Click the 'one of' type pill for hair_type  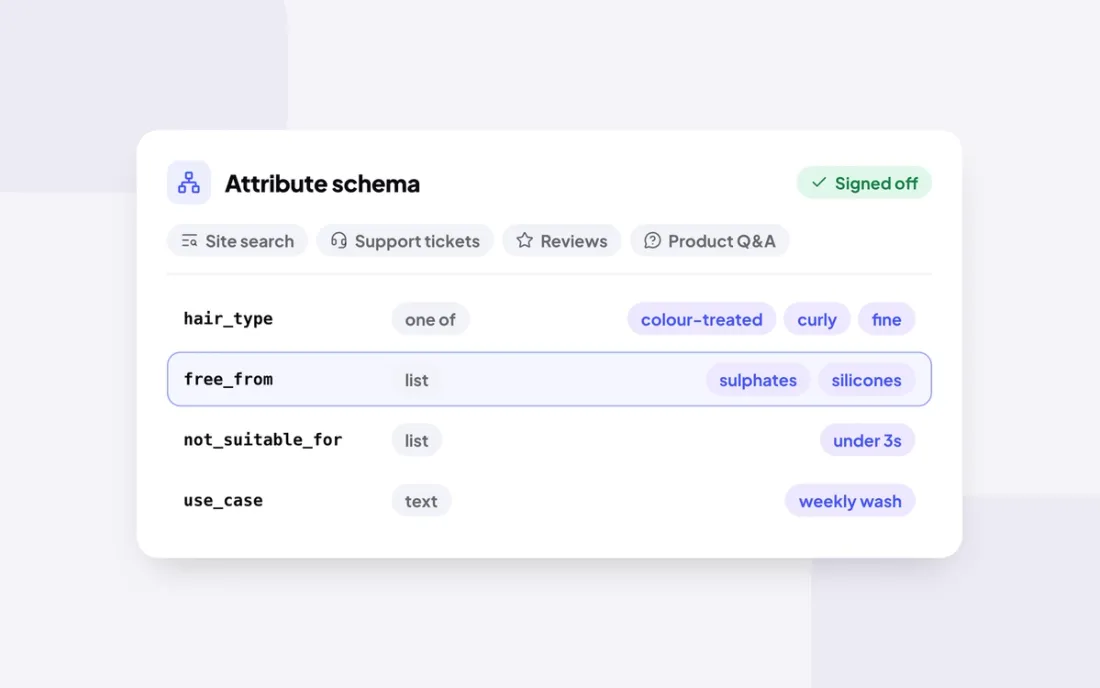[x=430, y=319]
